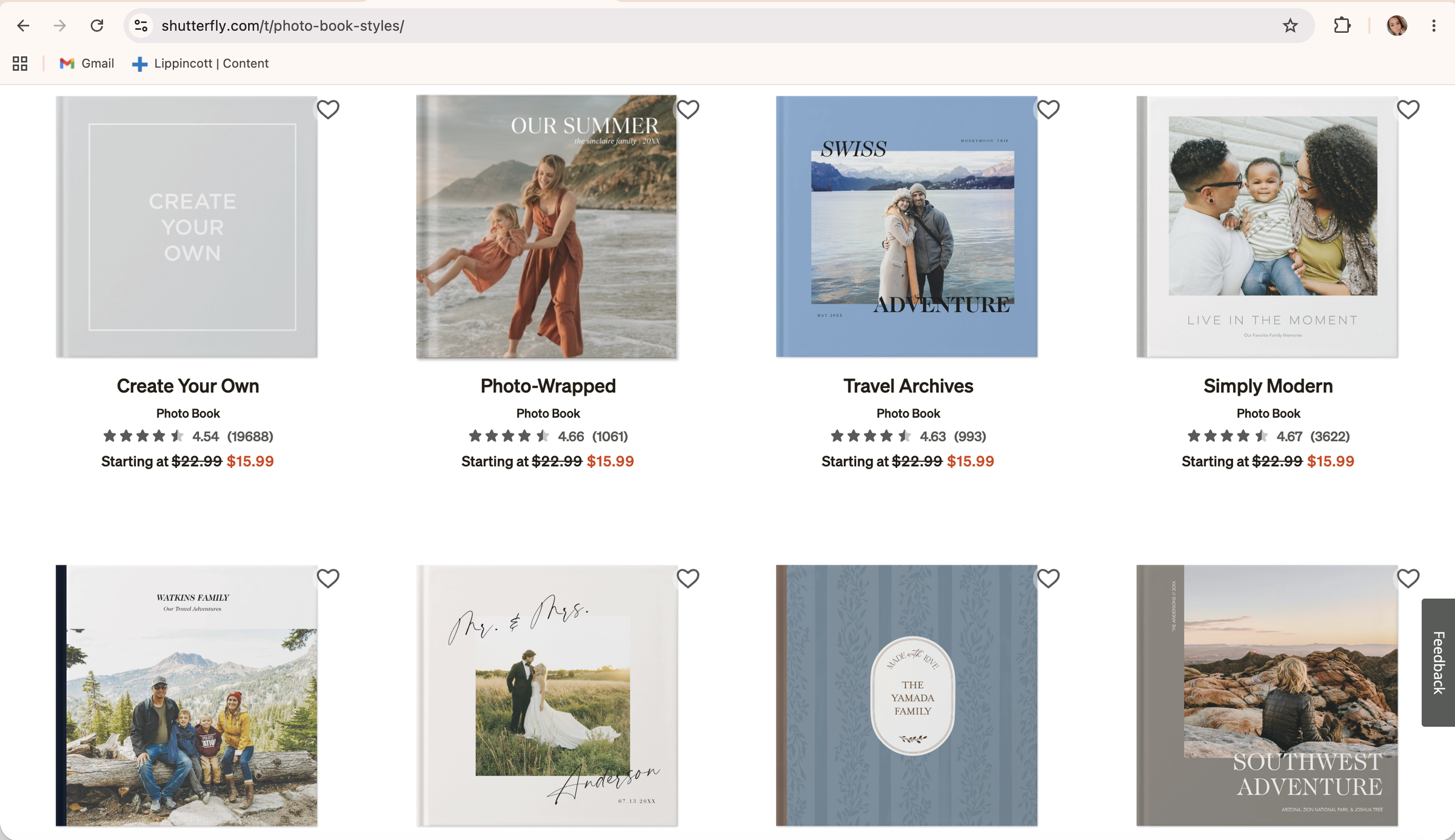The width and height of the screenshot is (1455, 840).
Task: Reload the Shutterfly page
Action: point(97,25)
